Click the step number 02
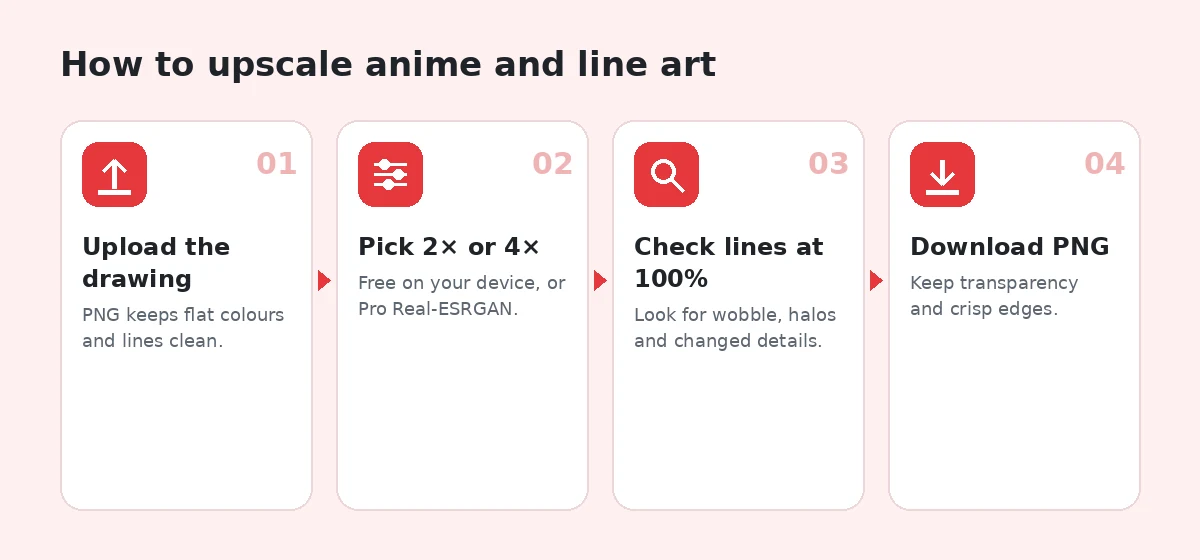This screenshot has width=1200, height=560. [552, 164]
